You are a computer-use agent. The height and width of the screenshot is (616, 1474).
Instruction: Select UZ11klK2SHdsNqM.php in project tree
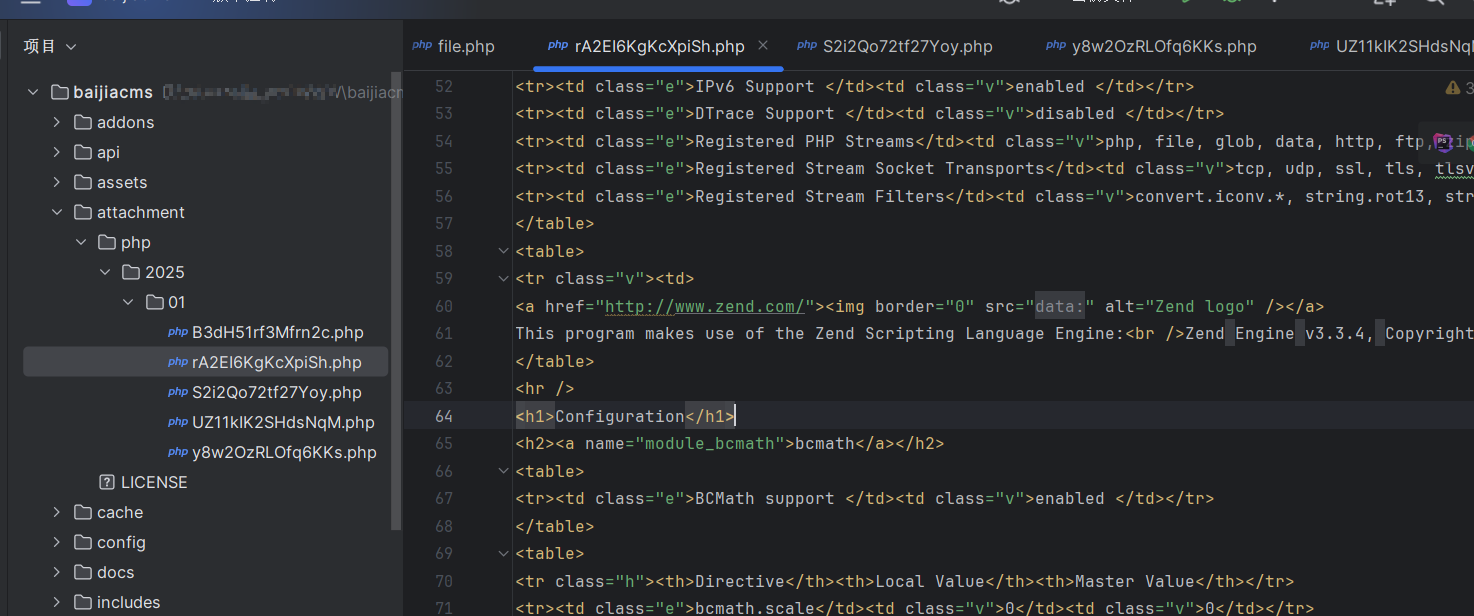pyautogui.click(x=283, y=422)
